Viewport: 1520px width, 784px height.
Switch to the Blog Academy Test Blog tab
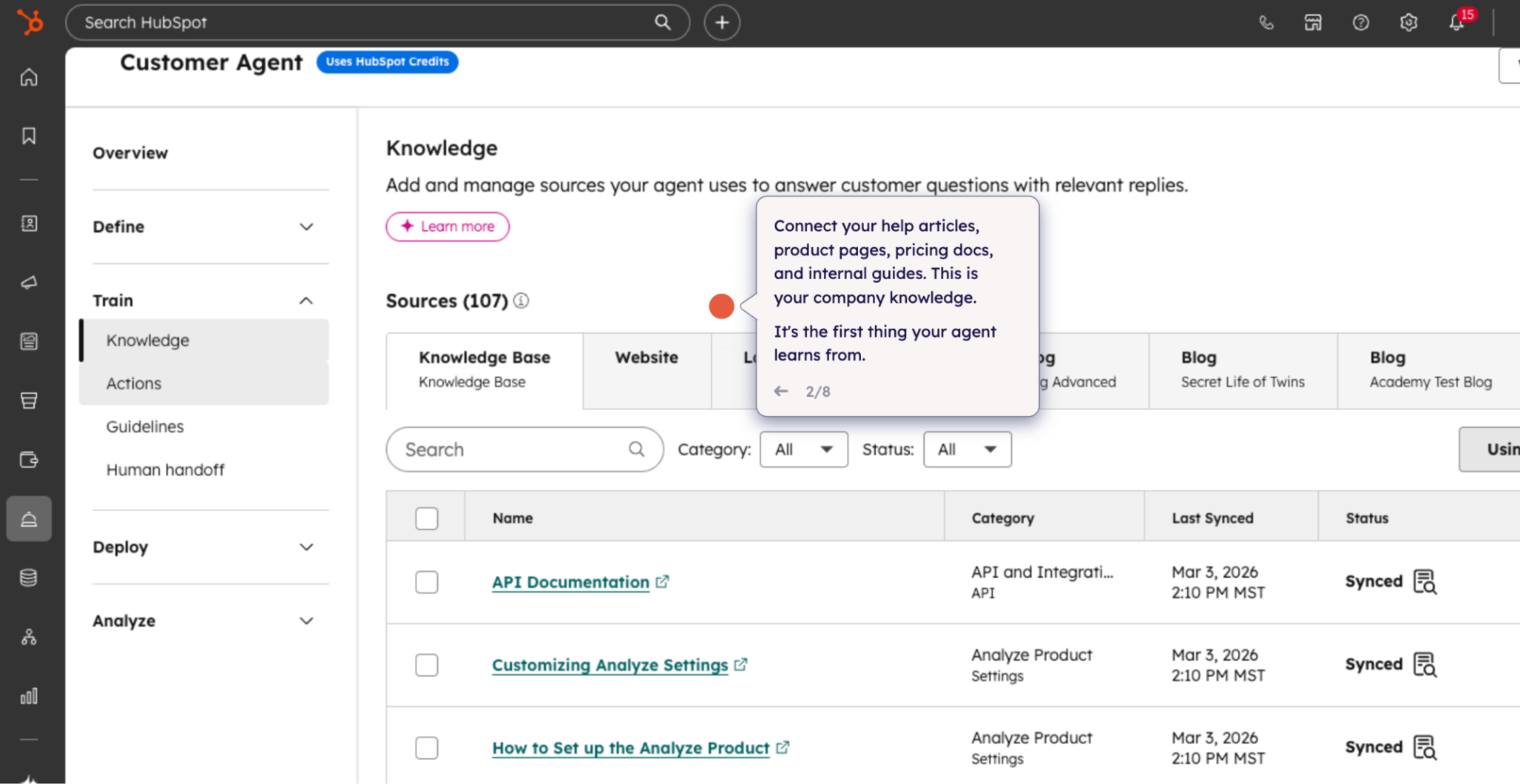click(x=1430, y=370)
